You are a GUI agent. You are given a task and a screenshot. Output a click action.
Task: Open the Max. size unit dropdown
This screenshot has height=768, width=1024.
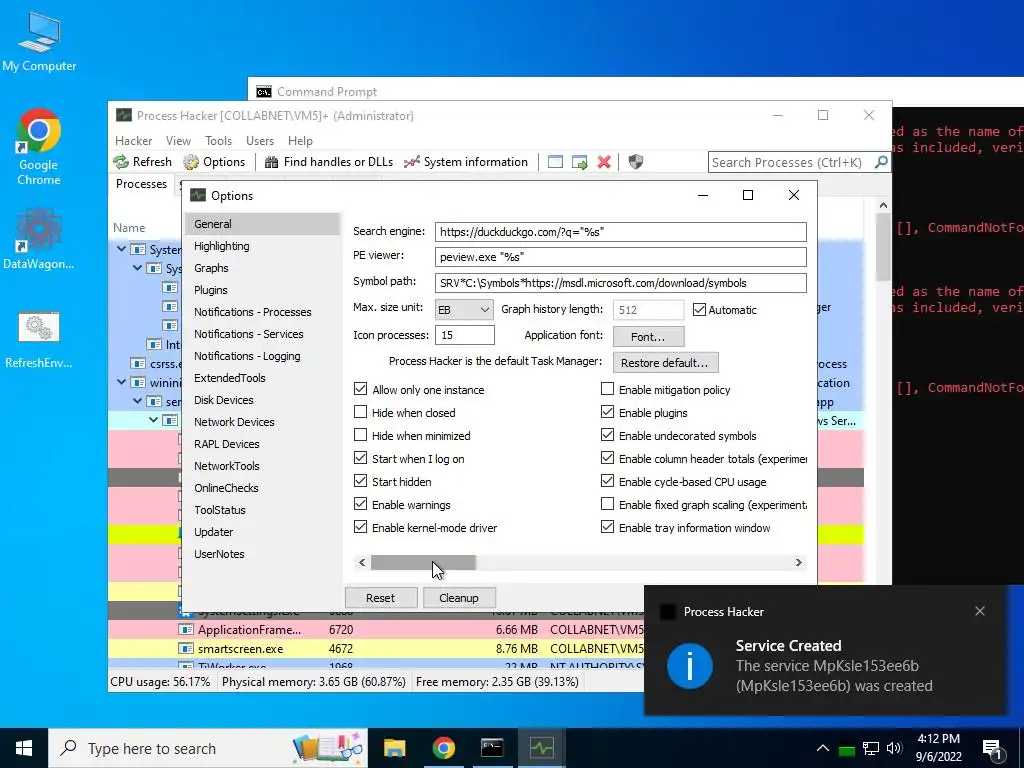tap(464, 310)
